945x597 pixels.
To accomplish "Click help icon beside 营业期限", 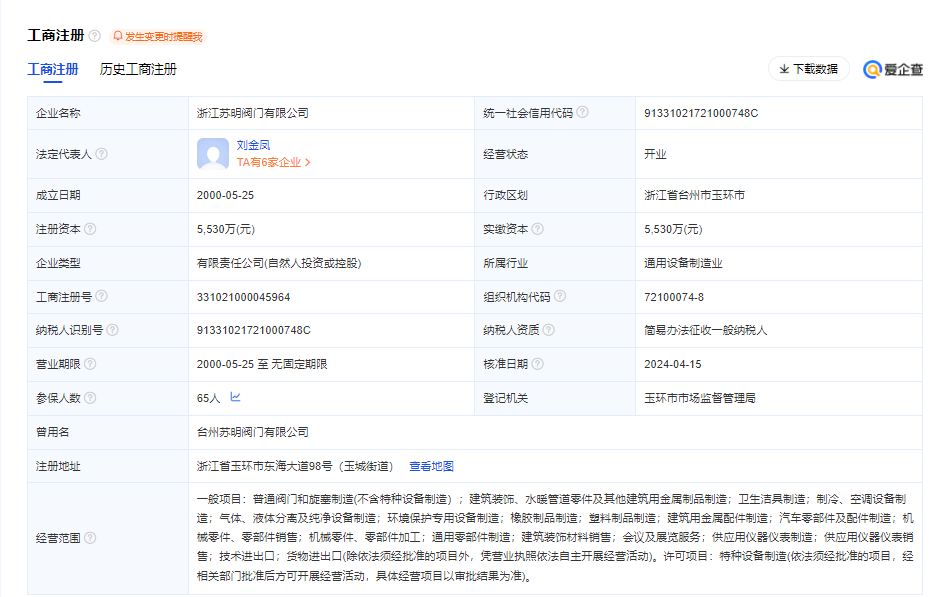I will pos(91,364).
